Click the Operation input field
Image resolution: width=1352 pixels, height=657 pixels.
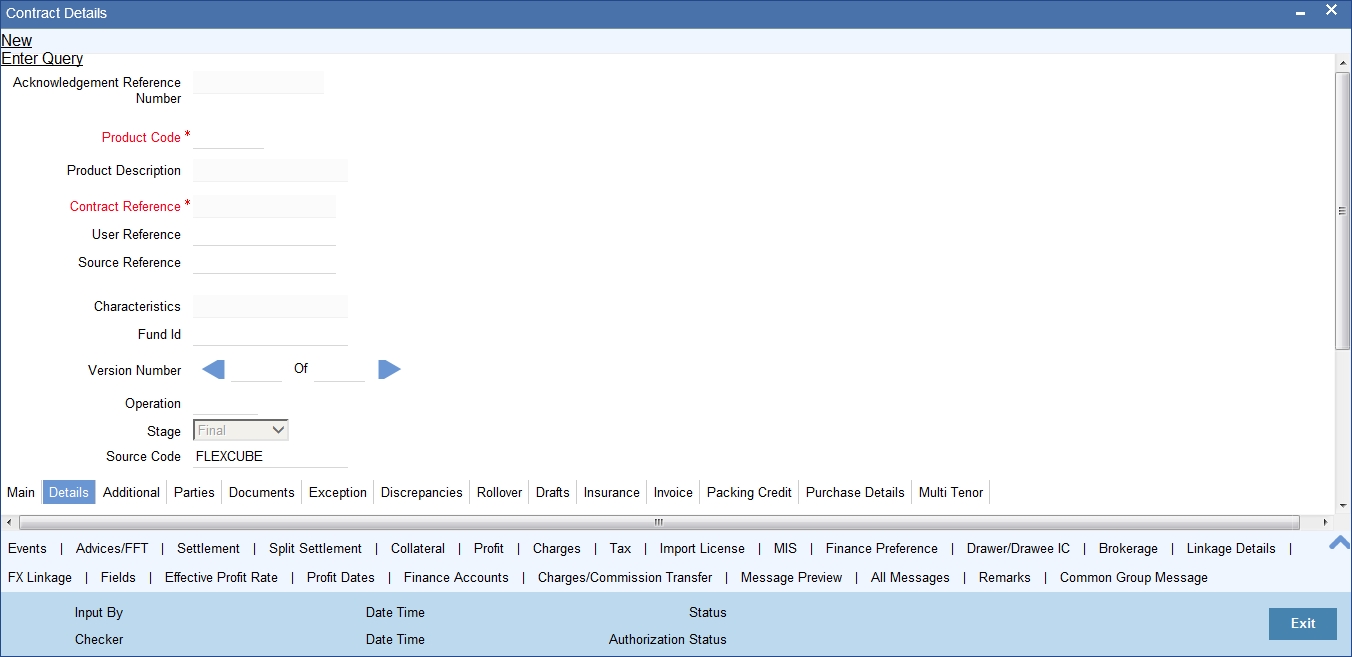point(225,403)
